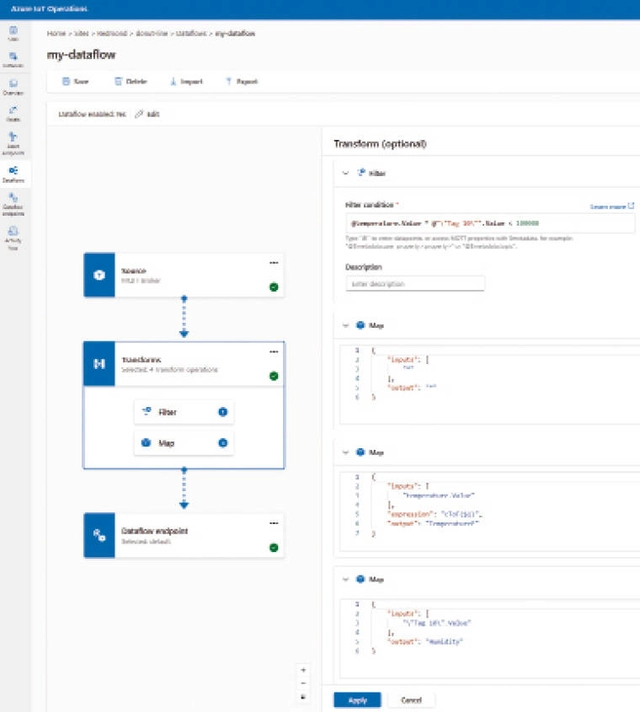Click the Apply button

tap(357, 700)
